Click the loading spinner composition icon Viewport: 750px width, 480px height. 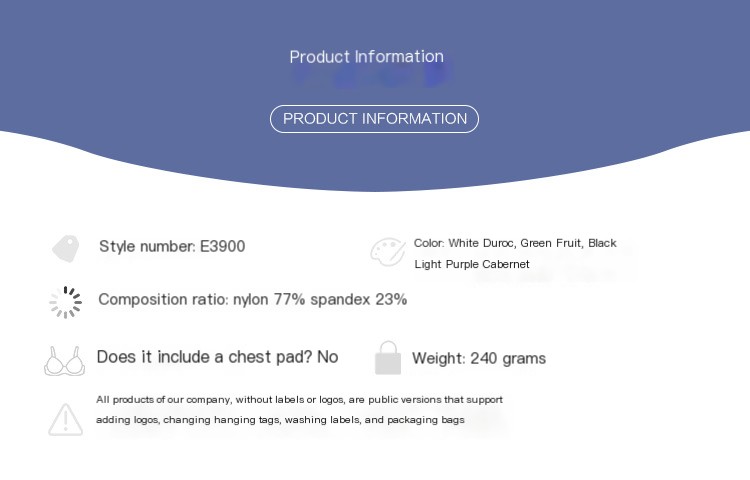coord(66,302)
